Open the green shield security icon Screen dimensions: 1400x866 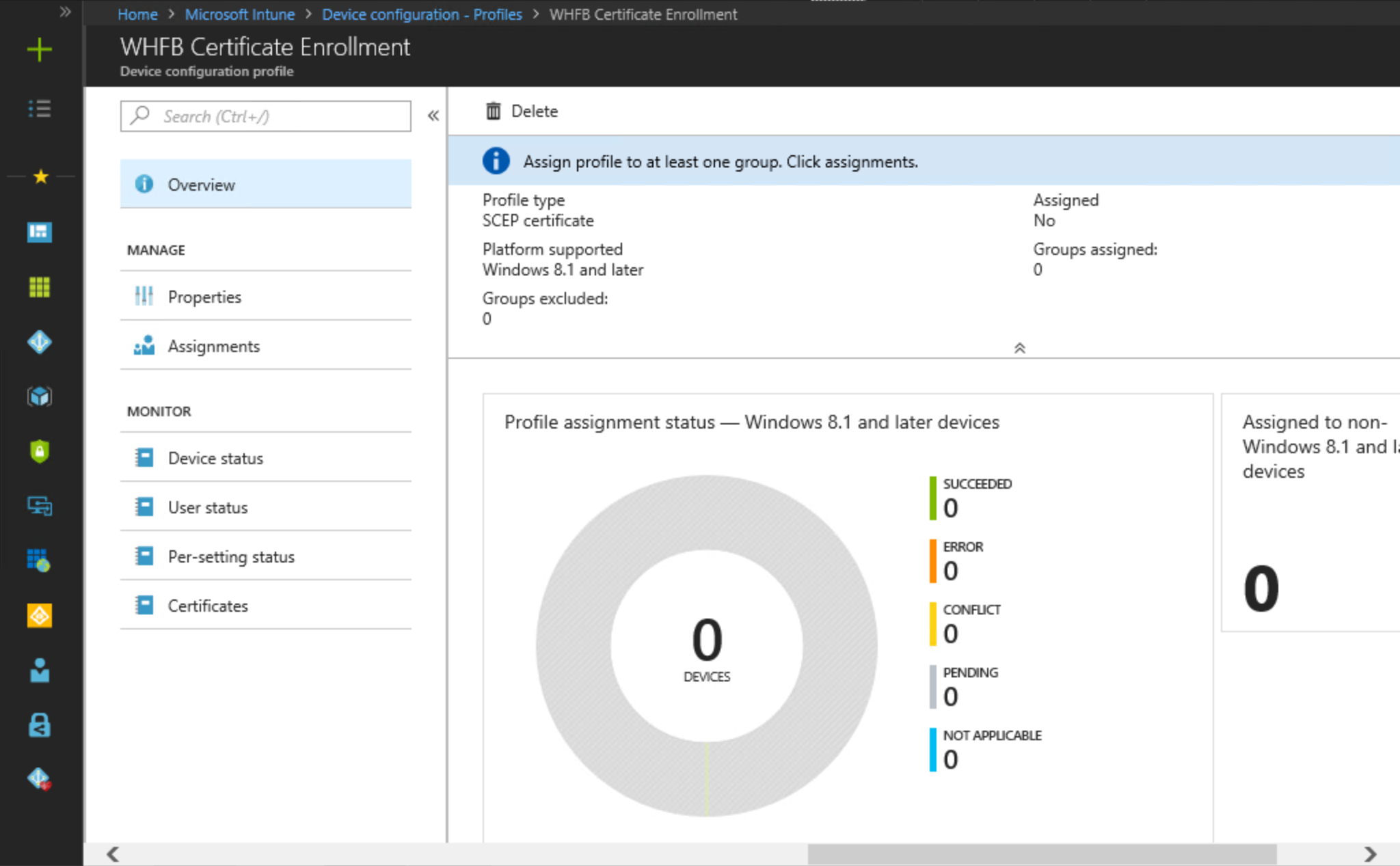click(40, 451)
